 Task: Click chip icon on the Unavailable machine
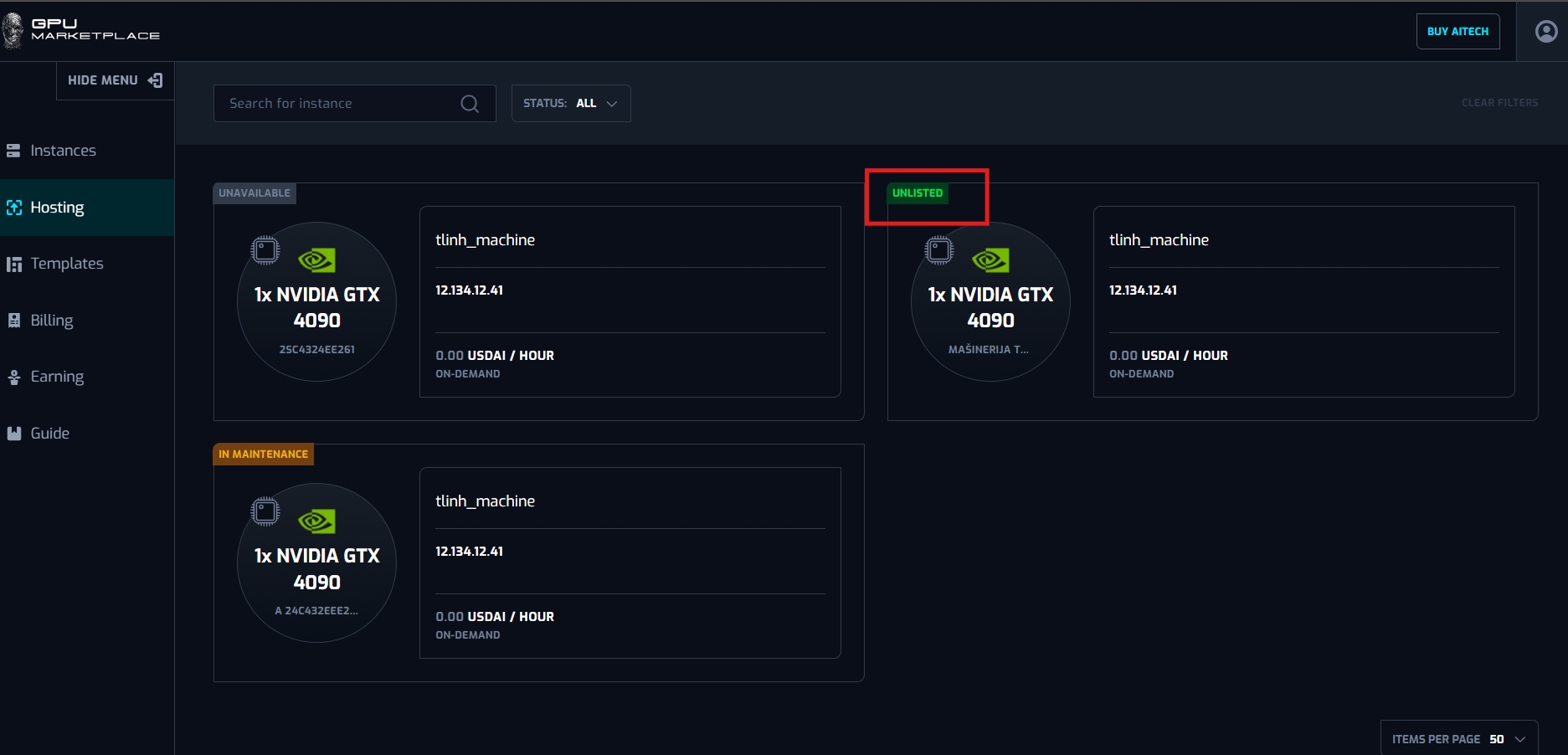click(x=265, y=250)
